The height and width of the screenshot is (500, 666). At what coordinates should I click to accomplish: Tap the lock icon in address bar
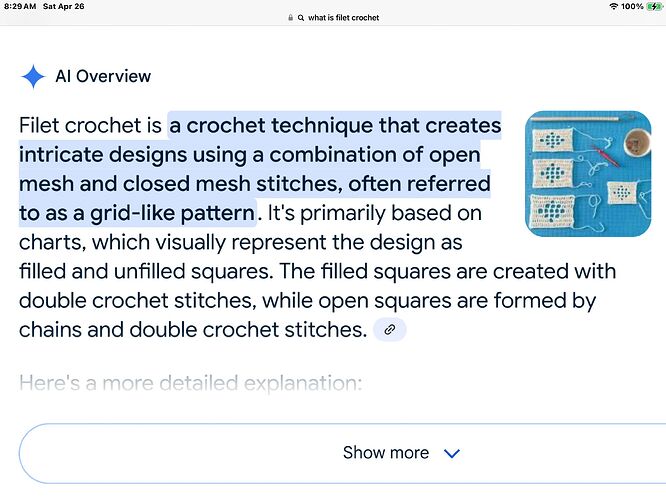[x=291, y=18]
